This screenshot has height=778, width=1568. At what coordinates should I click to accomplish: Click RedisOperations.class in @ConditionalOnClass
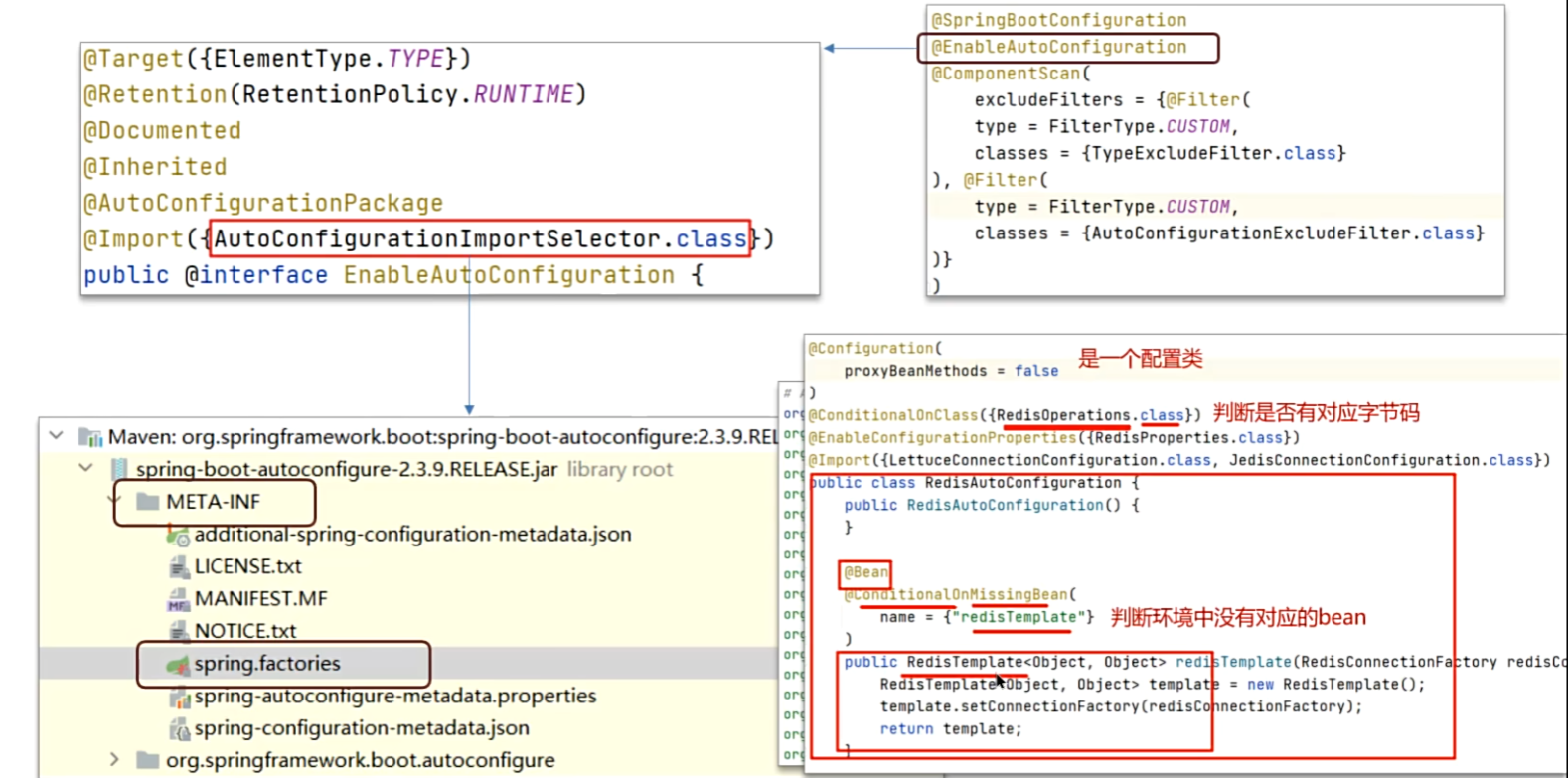click(x=1090, y=415)
